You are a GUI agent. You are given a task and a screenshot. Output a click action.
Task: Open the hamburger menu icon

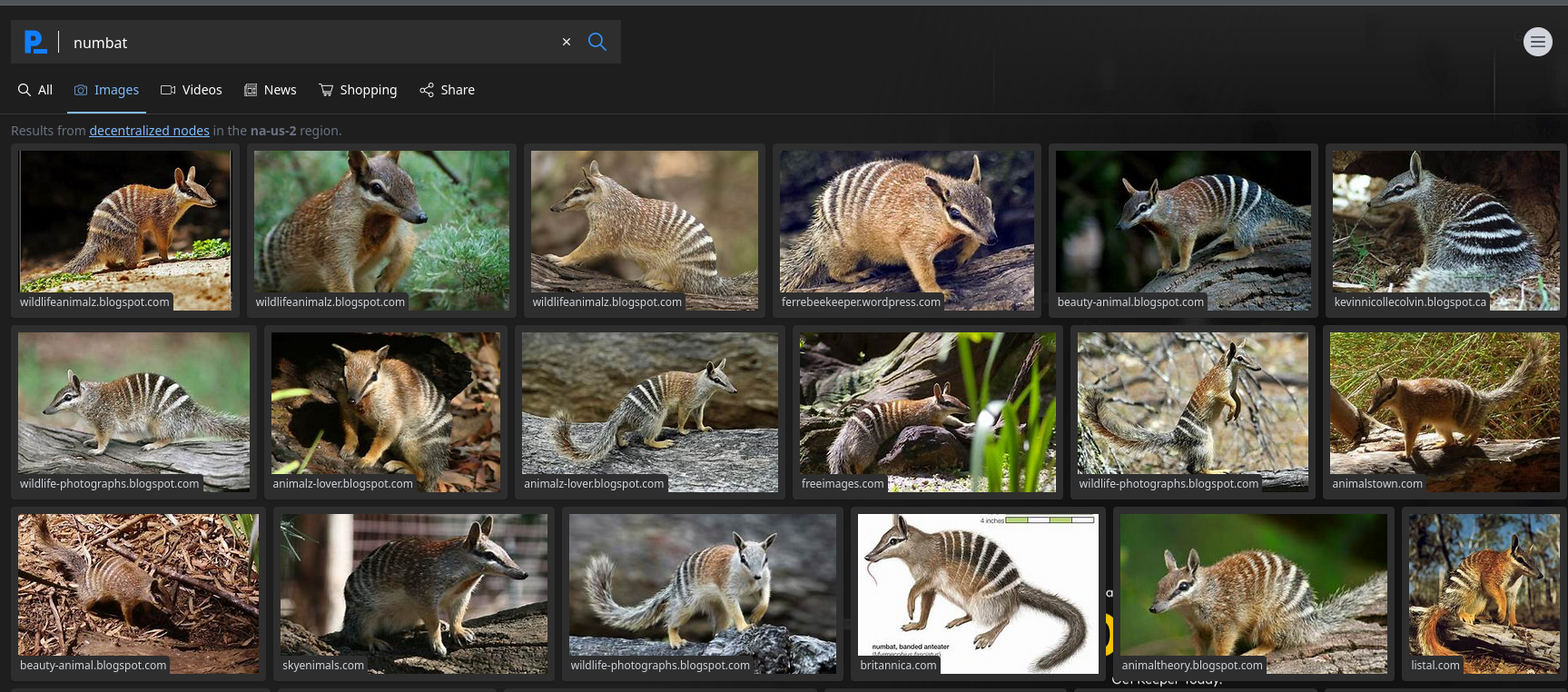[1537, 42]
